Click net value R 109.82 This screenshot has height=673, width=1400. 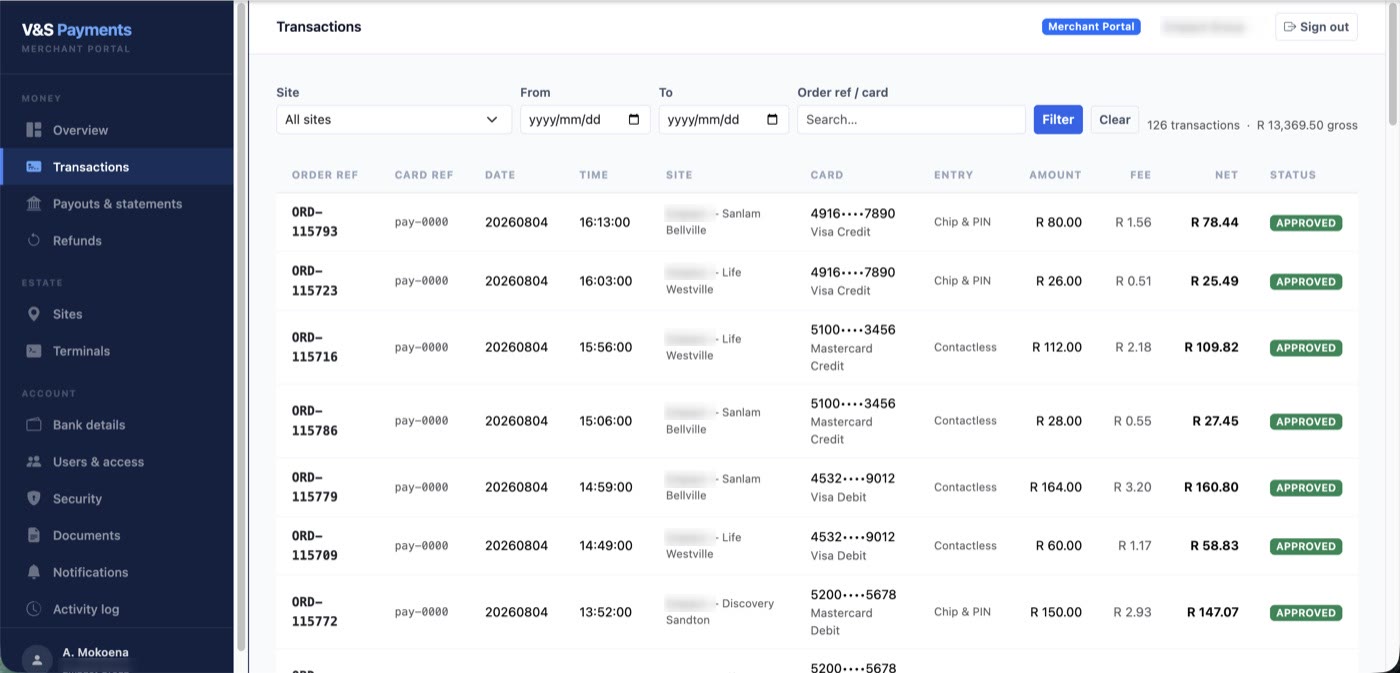(1211, 347)
